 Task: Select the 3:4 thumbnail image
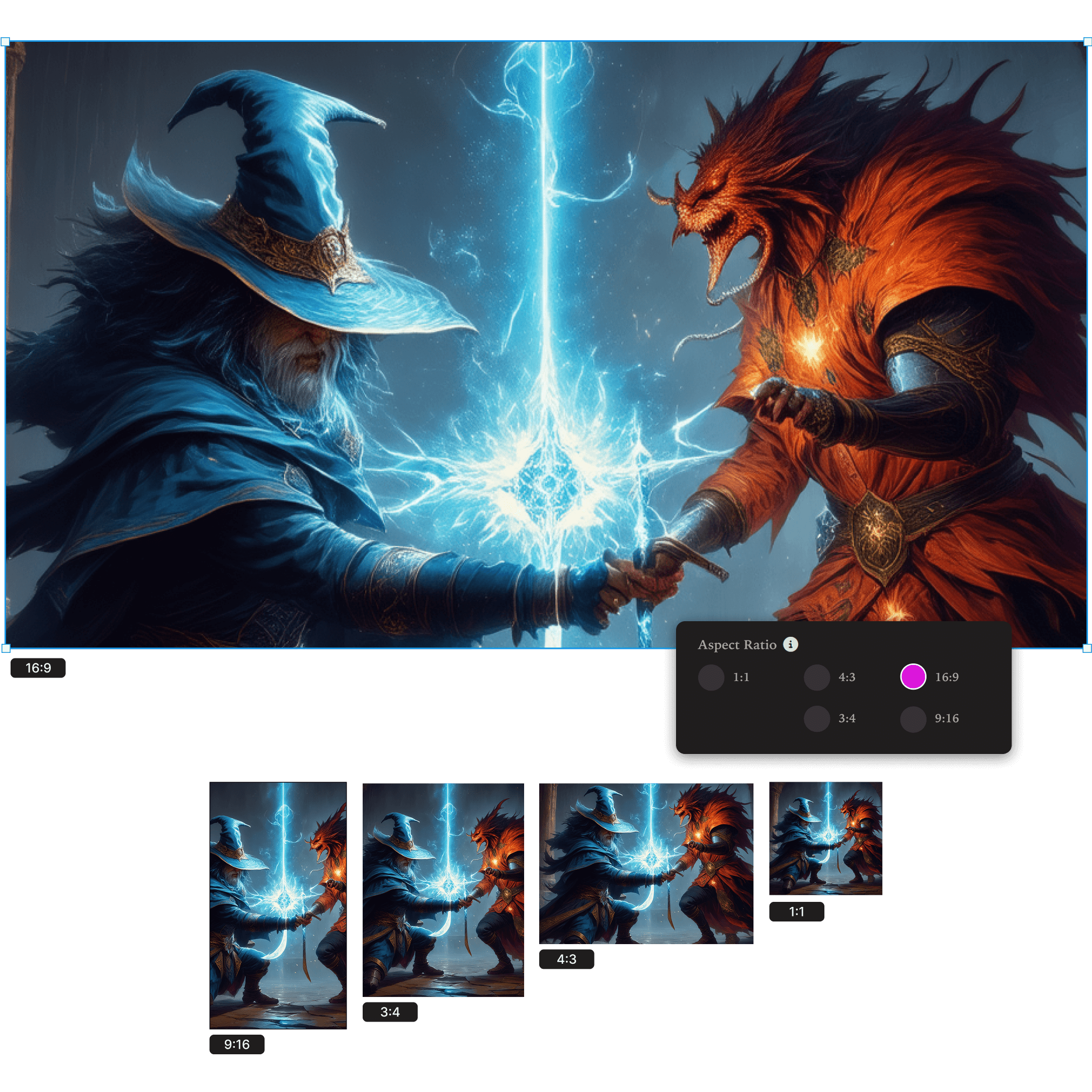tap(443, 890)
